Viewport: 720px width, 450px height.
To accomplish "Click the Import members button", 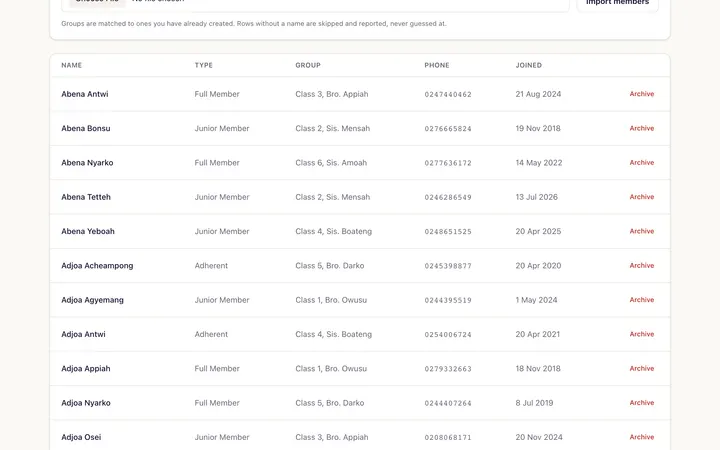I will [x=618, y=4].
